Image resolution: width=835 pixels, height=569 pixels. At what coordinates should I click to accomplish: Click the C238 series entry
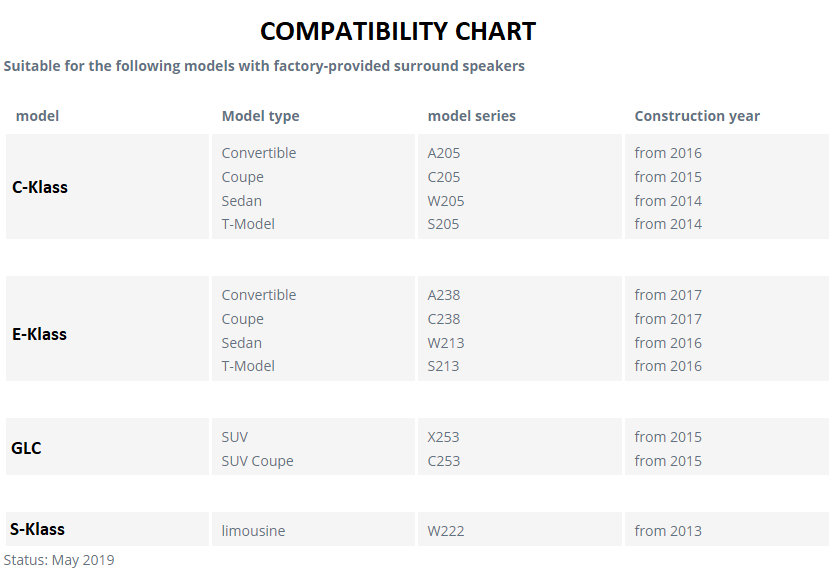pos(444,319)
